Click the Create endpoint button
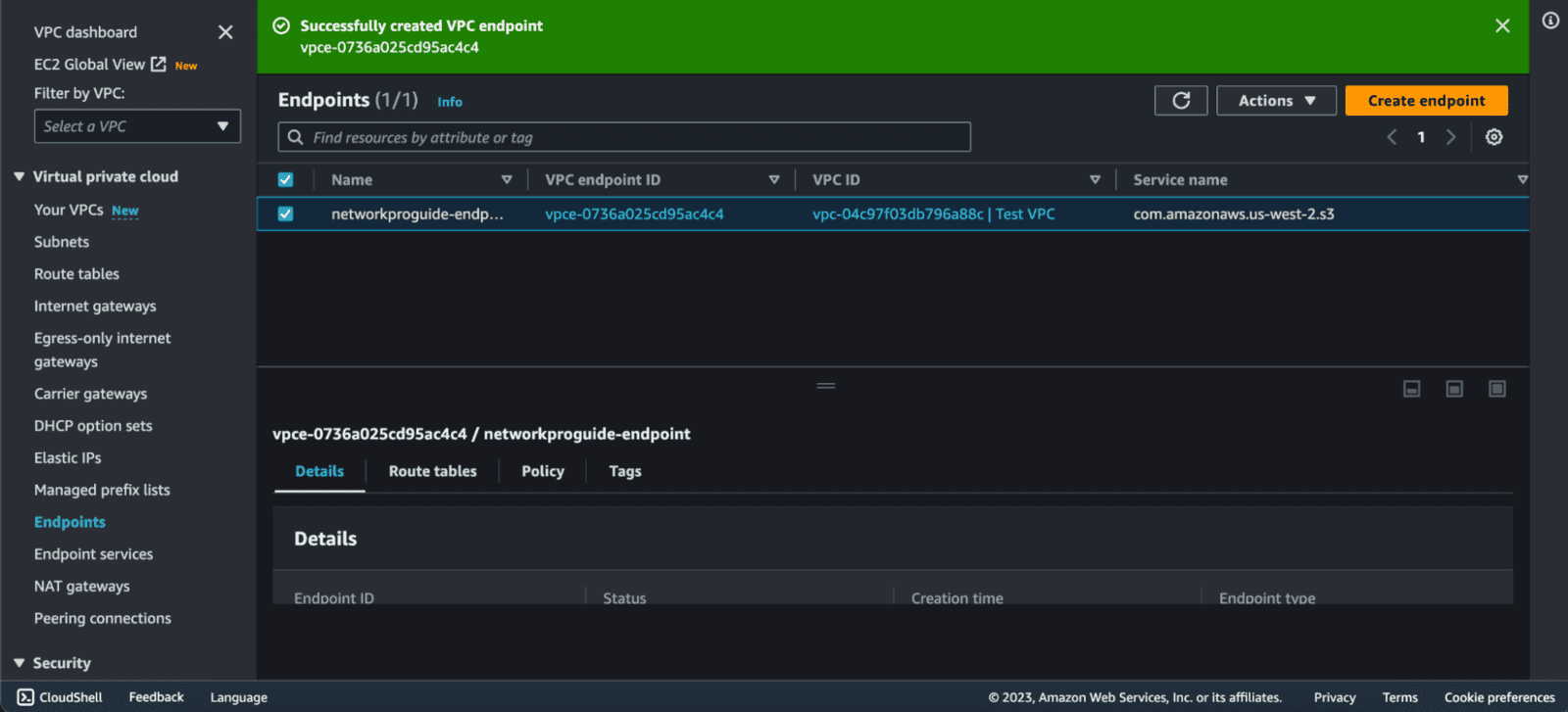This screenshot has height=712, width=1568. click(x=1426, y=101)
